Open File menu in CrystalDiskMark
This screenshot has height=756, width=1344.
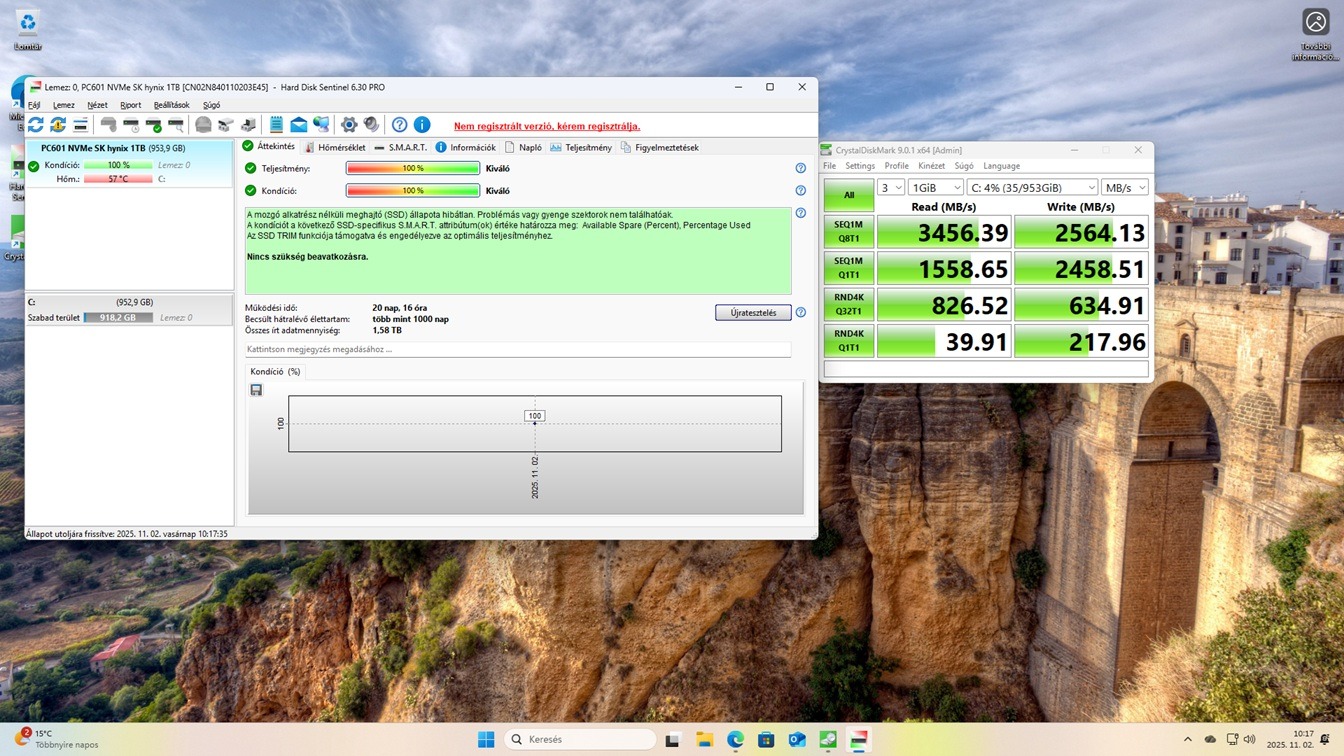point(829,166)
